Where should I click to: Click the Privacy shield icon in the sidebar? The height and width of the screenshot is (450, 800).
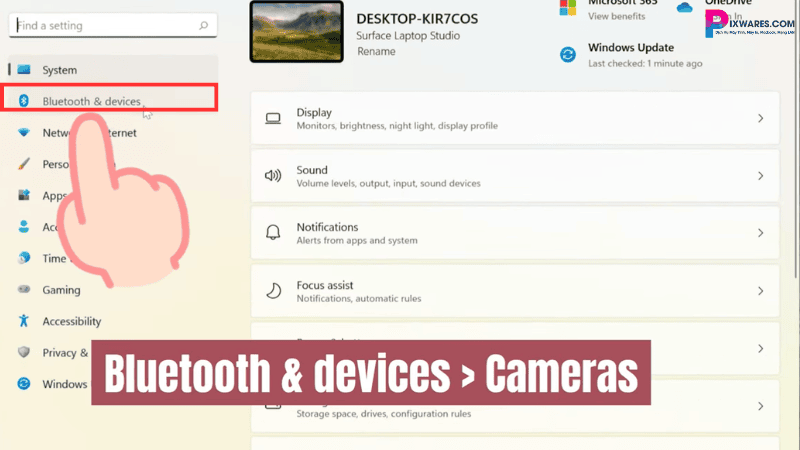24,352
